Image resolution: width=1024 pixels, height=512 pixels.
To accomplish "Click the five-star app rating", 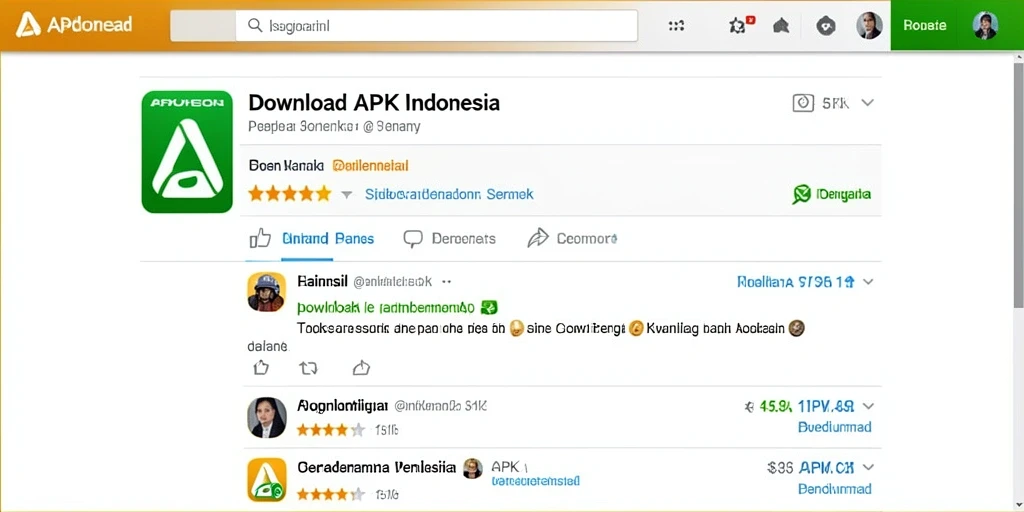I will pyautogui.click(x=289, y=193).
